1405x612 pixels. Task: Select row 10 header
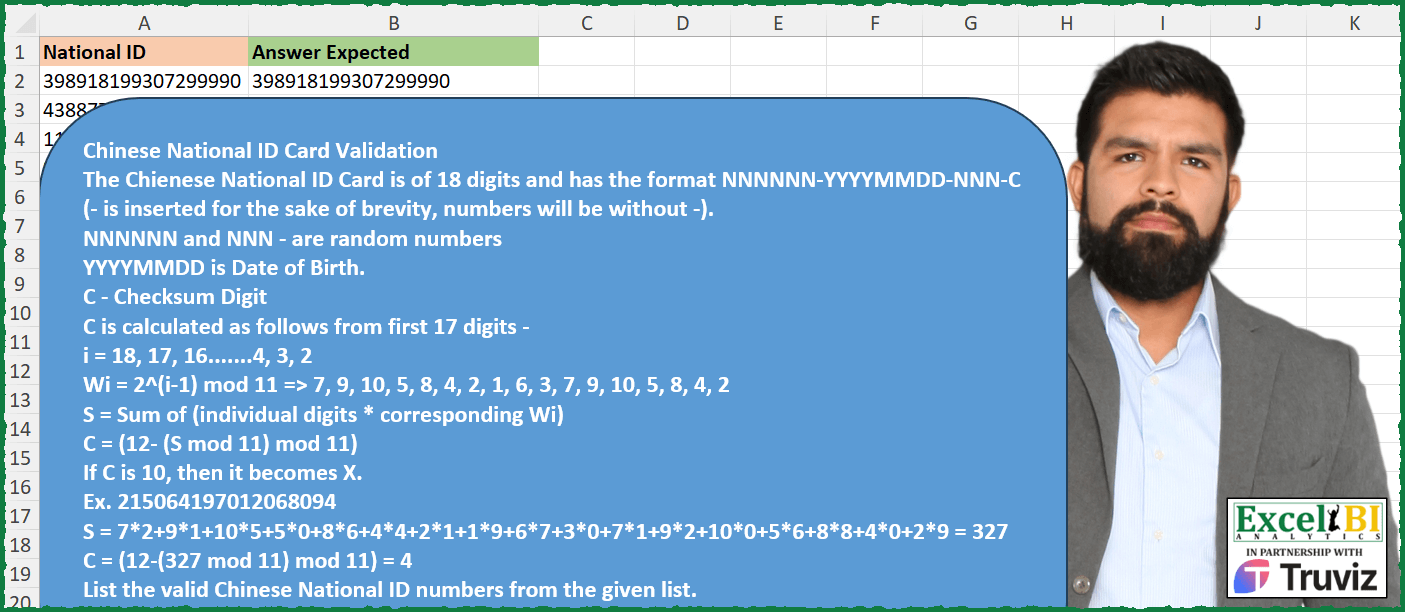coord(22,312)
